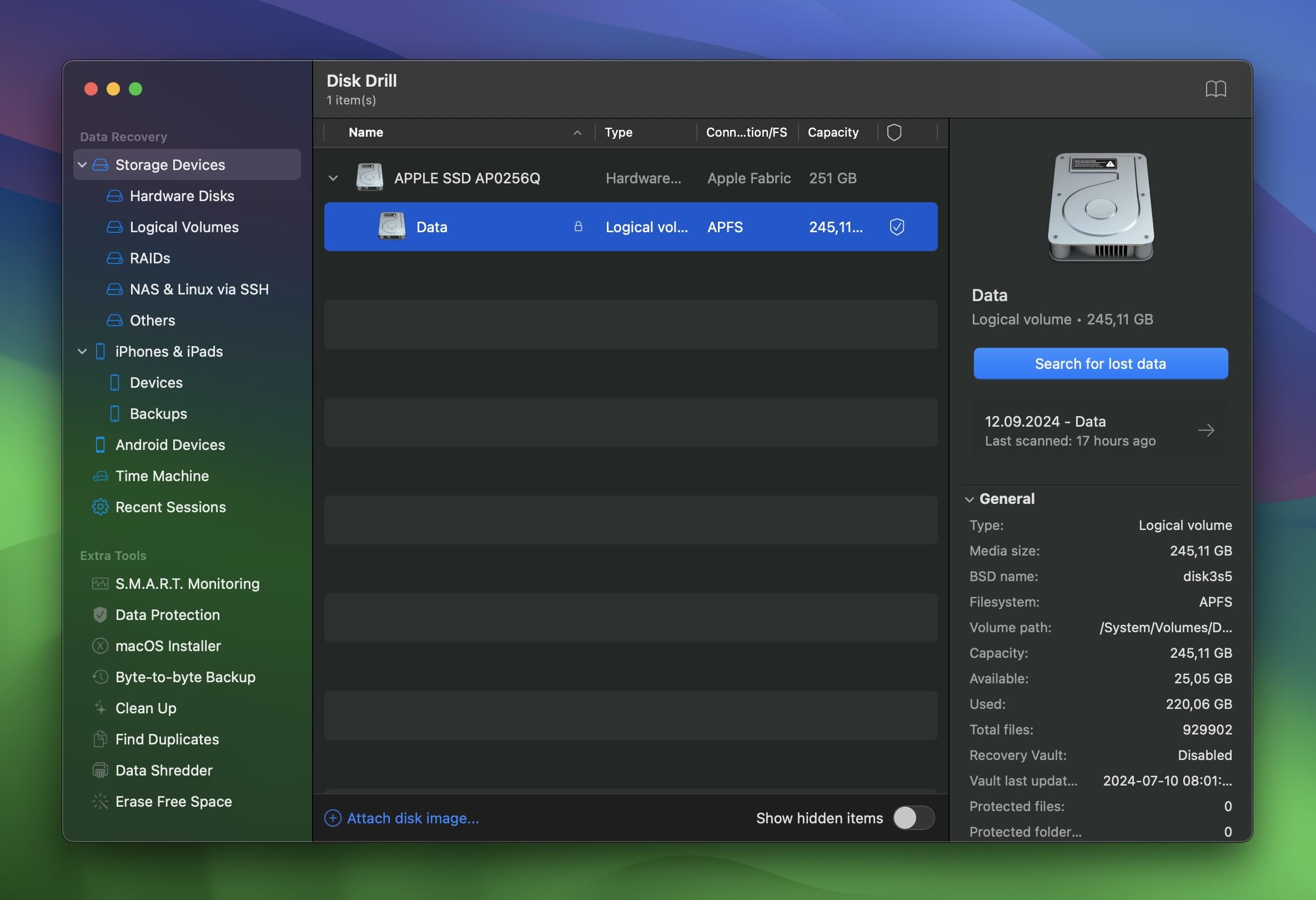Select the Data logical volume row
Image resolution: width=1316 pixels, height=900 pixels.
(x=630, y=227)
